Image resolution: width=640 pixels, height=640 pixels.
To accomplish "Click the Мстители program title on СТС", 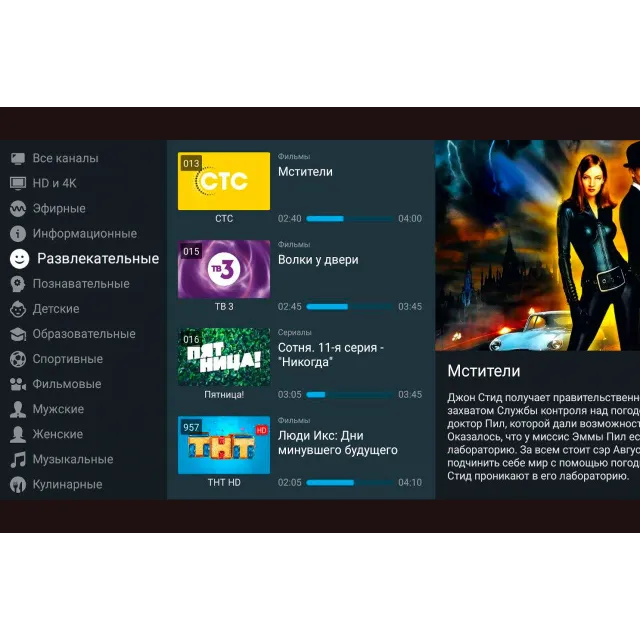I will coord(305,172).
